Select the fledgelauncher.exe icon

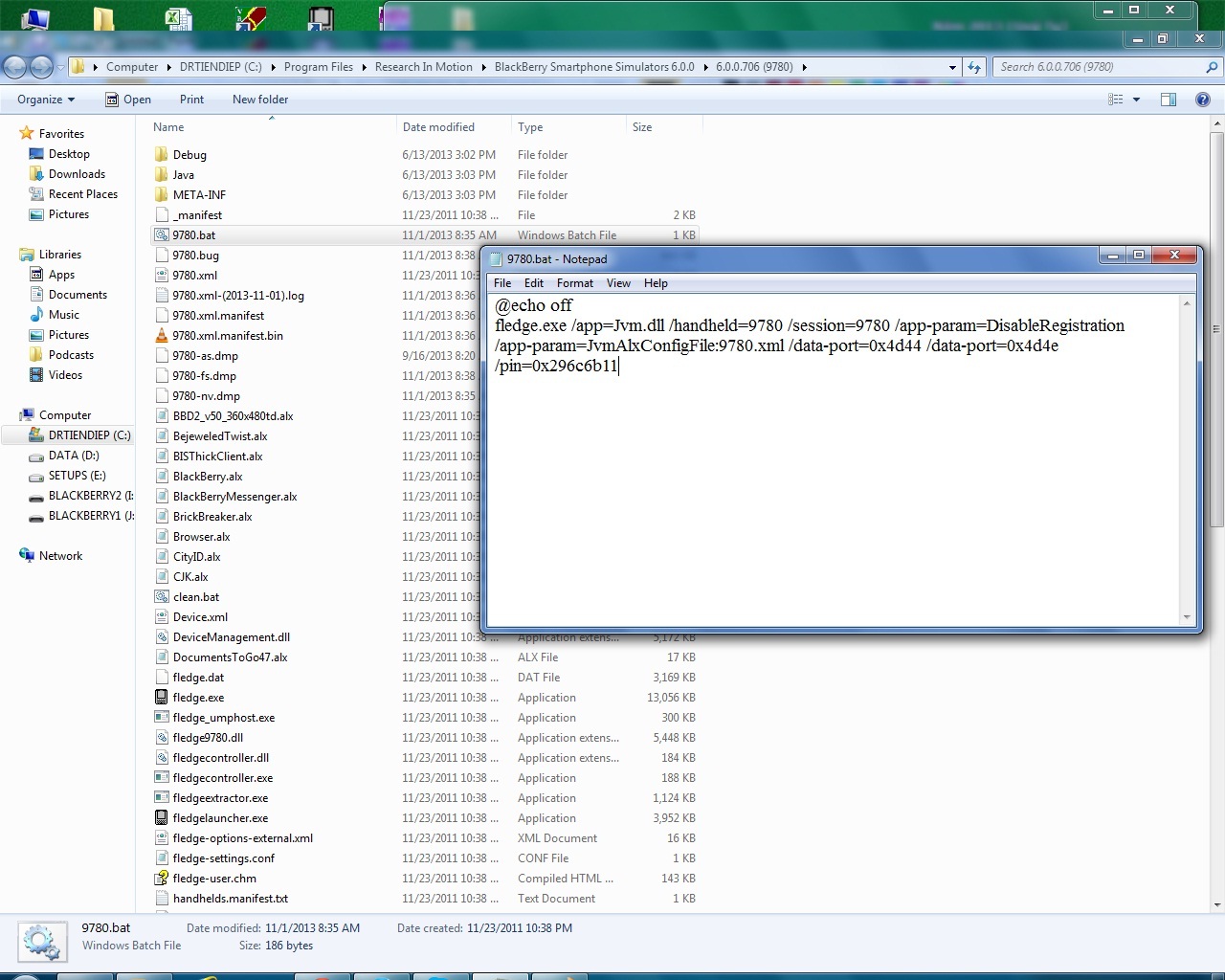[162, 818]
